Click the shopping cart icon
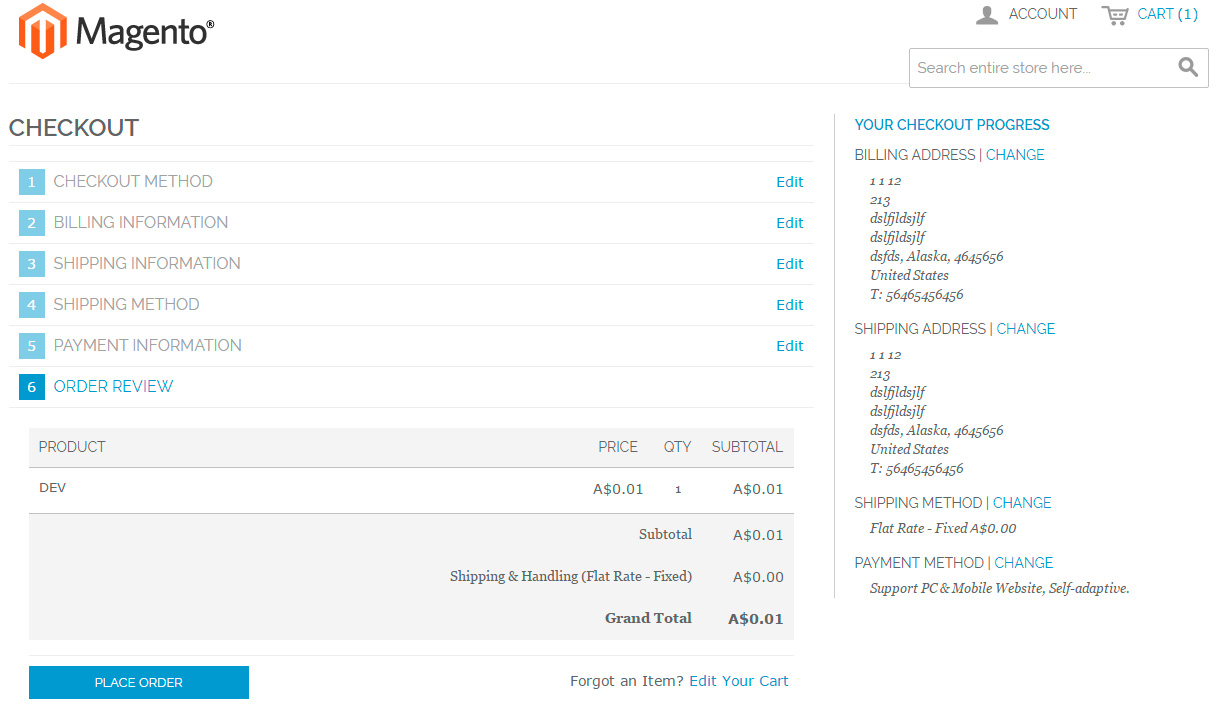 pyautogui.click(x=1115, y=15)
